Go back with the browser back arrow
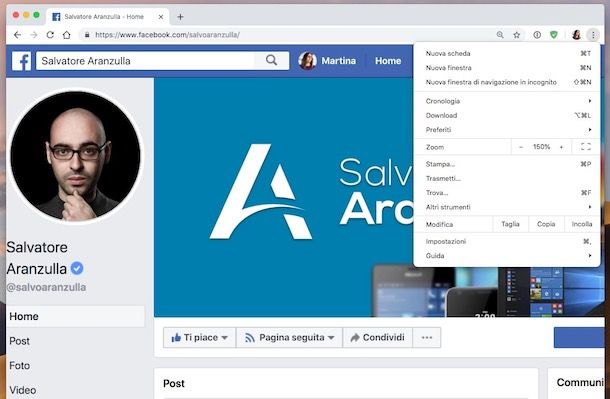The height and width of the screenshot is (399, 610). 17,35
